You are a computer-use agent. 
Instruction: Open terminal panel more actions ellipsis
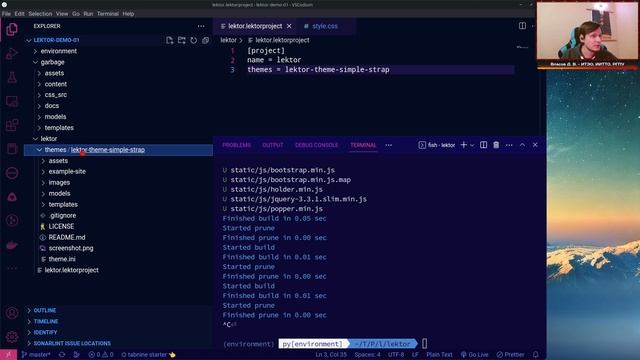(509, 145)
